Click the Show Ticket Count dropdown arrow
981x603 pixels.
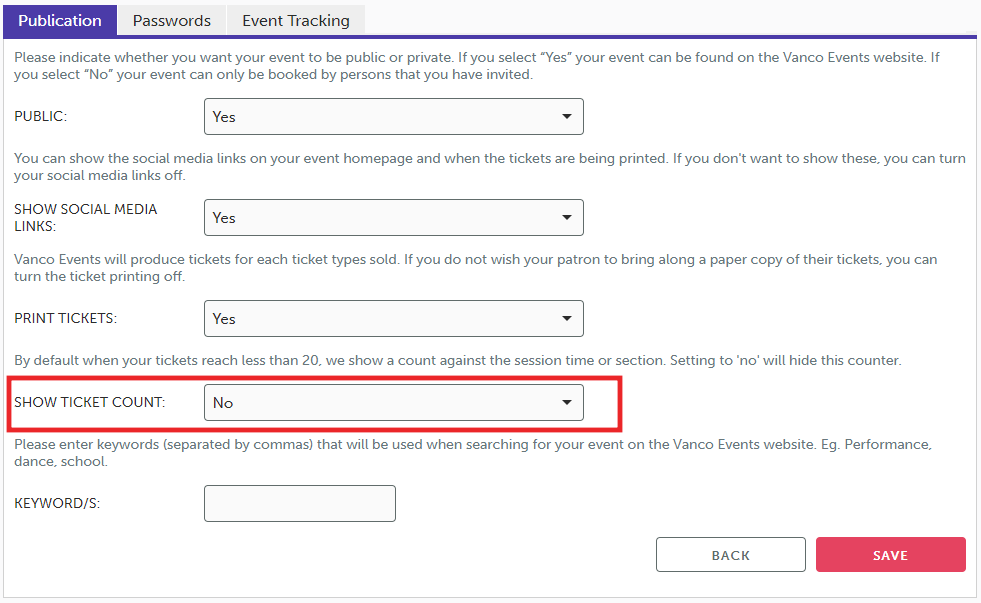[x=567, y=403]
